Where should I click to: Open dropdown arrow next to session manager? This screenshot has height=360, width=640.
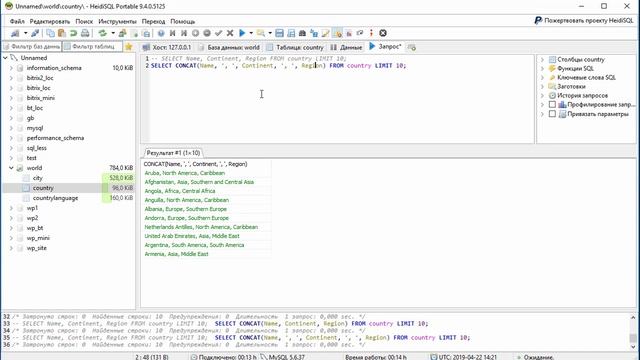[x=25, y=33]
